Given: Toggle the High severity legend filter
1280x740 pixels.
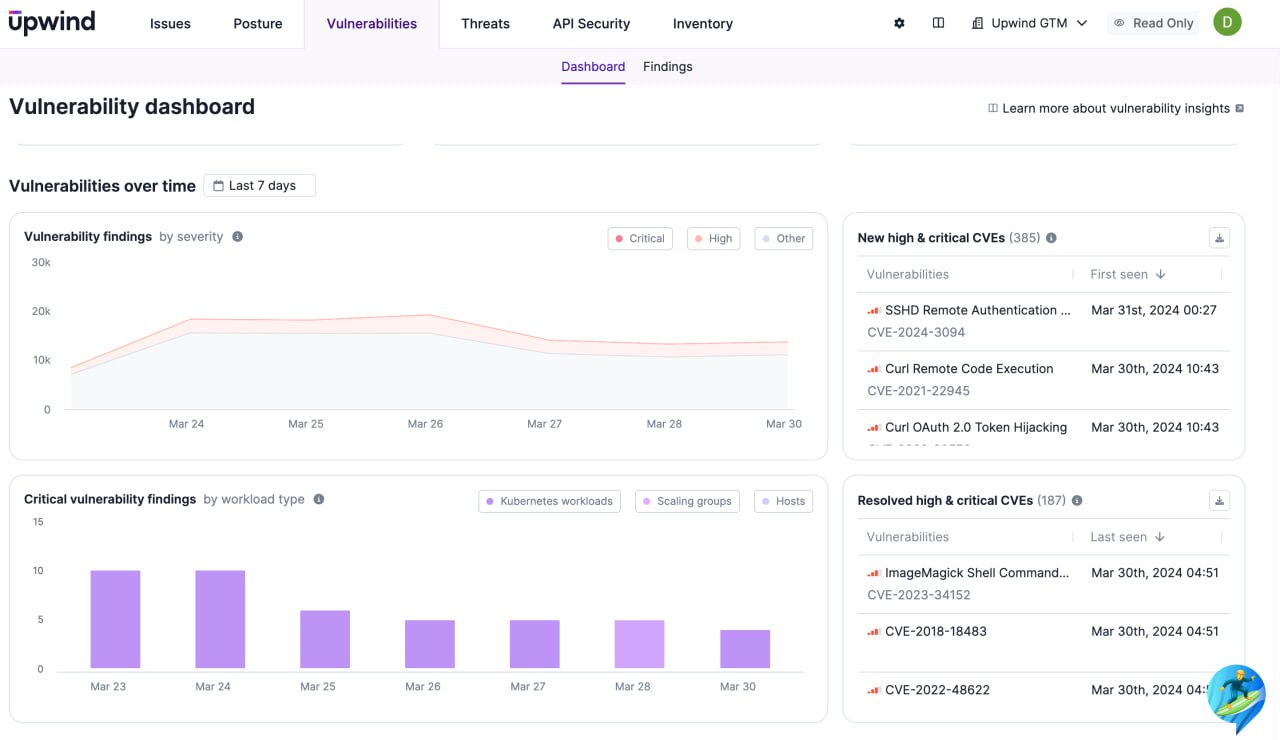Looking at the screenshot, I should (x=713, y=238).
